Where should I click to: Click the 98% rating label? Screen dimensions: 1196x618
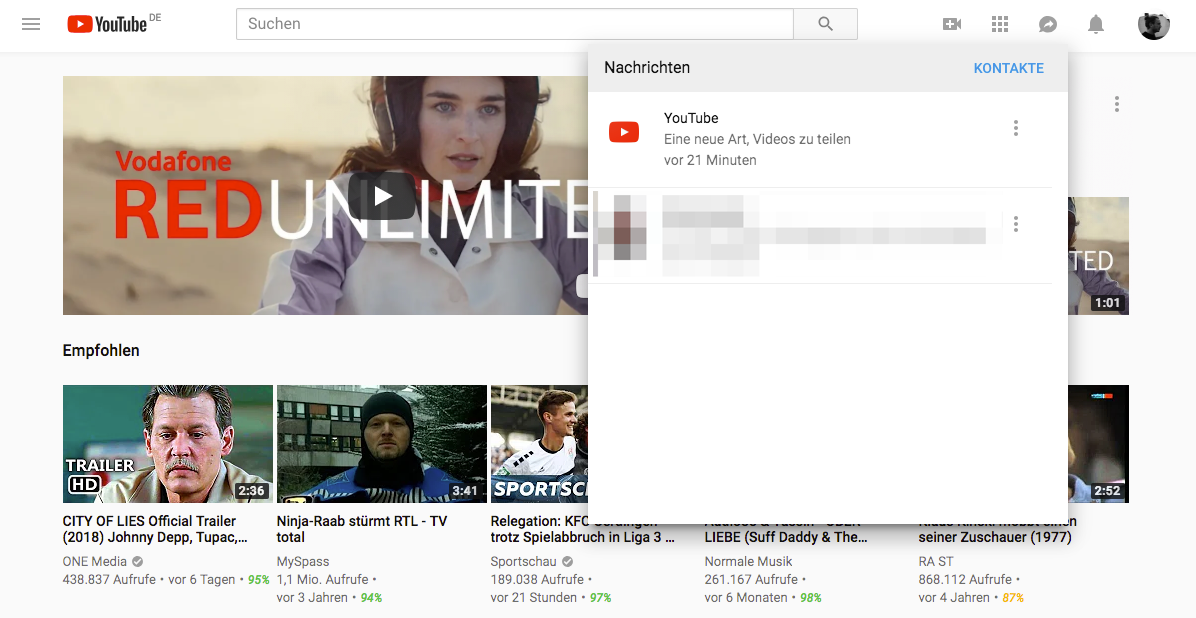click(811, 597)
